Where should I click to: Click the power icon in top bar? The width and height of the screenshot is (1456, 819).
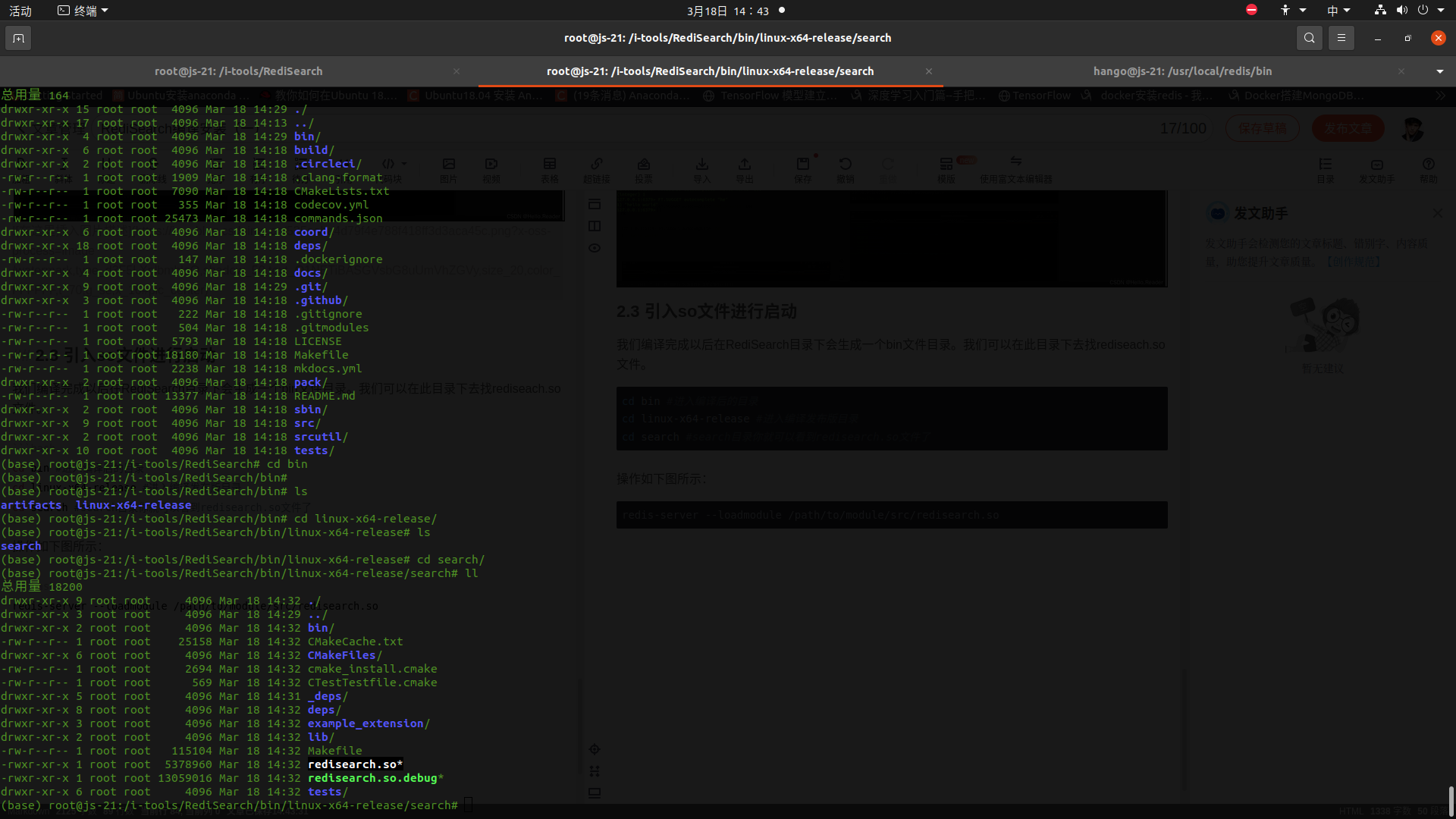[1423, 11]
